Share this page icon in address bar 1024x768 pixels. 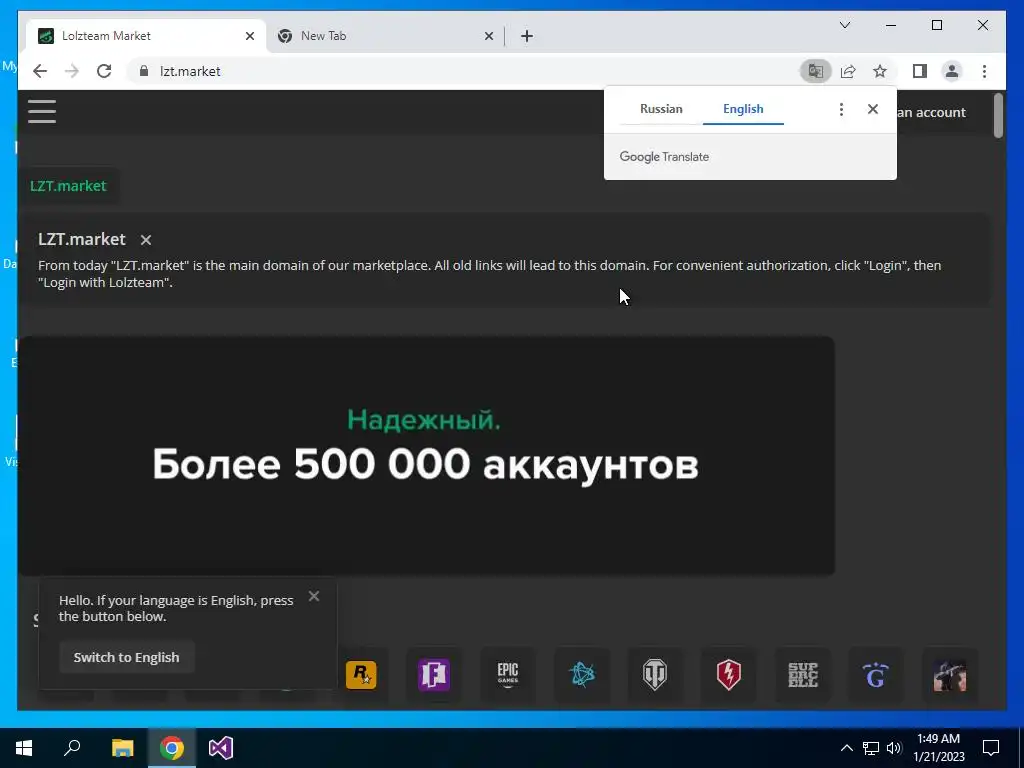click(848, 71)
